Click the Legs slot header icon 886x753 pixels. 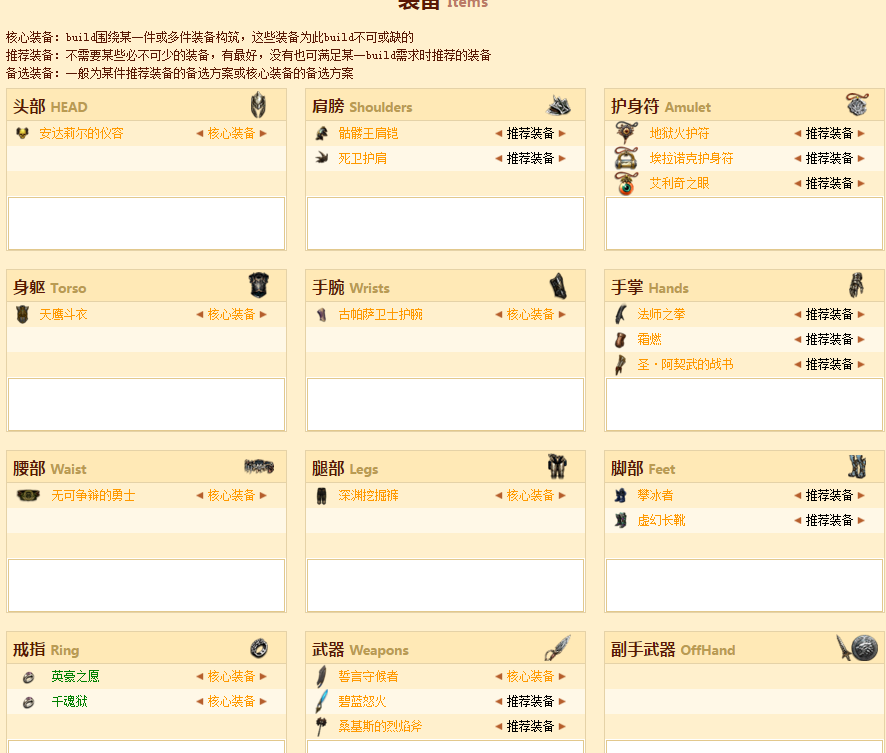tap(557, 467)
